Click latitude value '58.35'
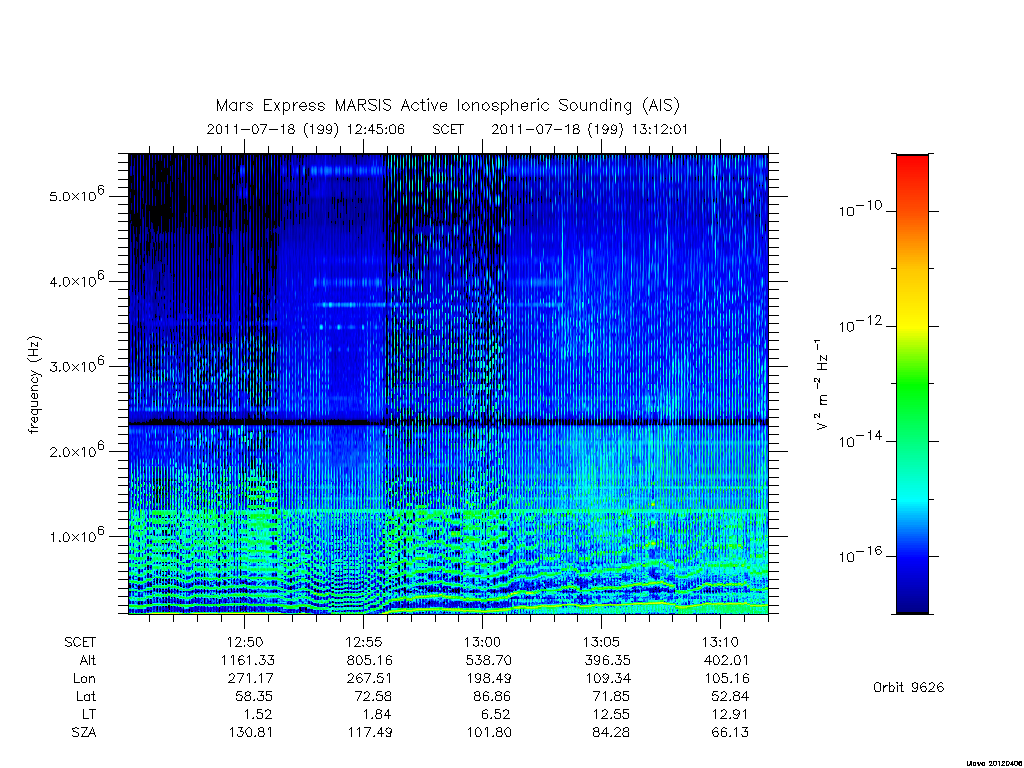Viewport: 1024px width, 768px height. (254, 696)
